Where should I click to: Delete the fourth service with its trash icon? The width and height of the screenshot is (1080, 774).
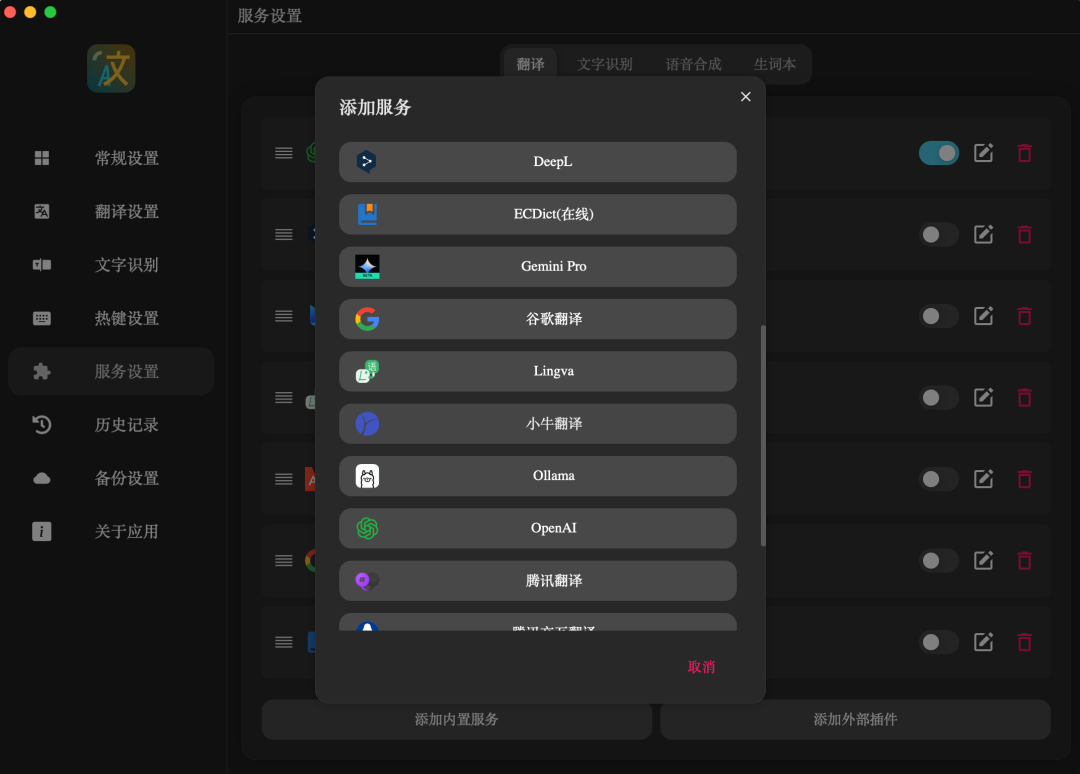coord(1024,398)
